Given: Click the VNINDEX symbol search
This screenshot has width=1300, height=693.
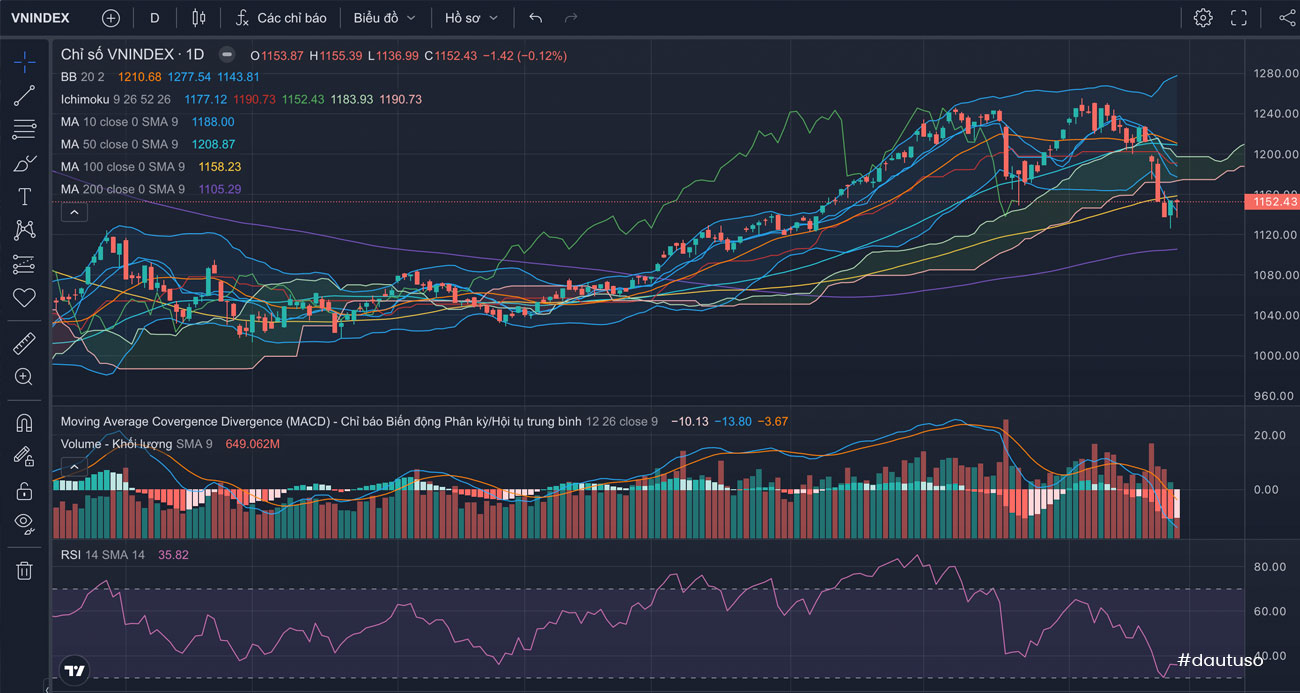Looking at the screenshot, I should coord(41,18).
